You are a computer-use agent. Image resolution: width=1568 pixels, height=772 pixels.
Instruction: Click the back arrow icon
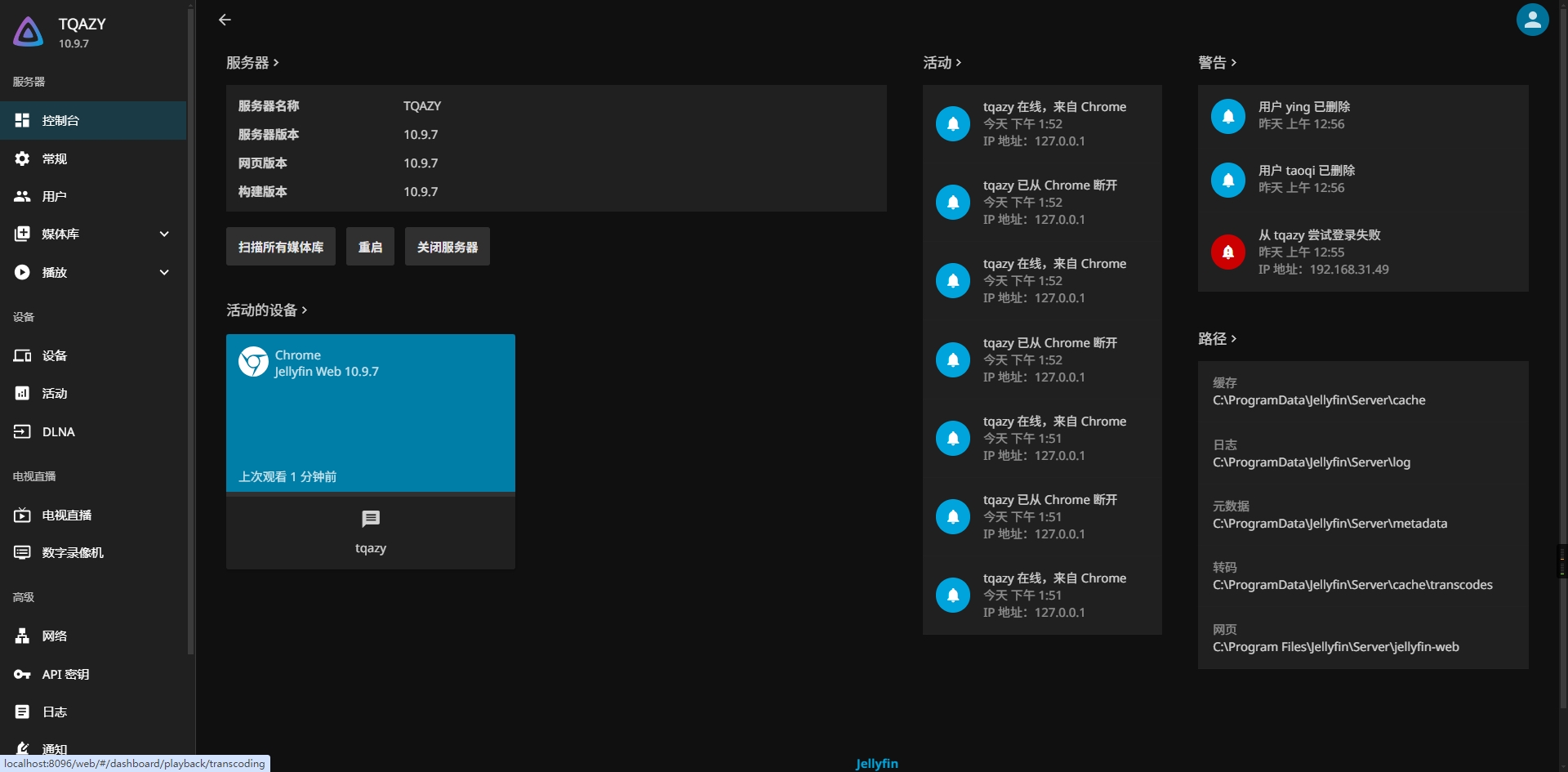point(225,20)
